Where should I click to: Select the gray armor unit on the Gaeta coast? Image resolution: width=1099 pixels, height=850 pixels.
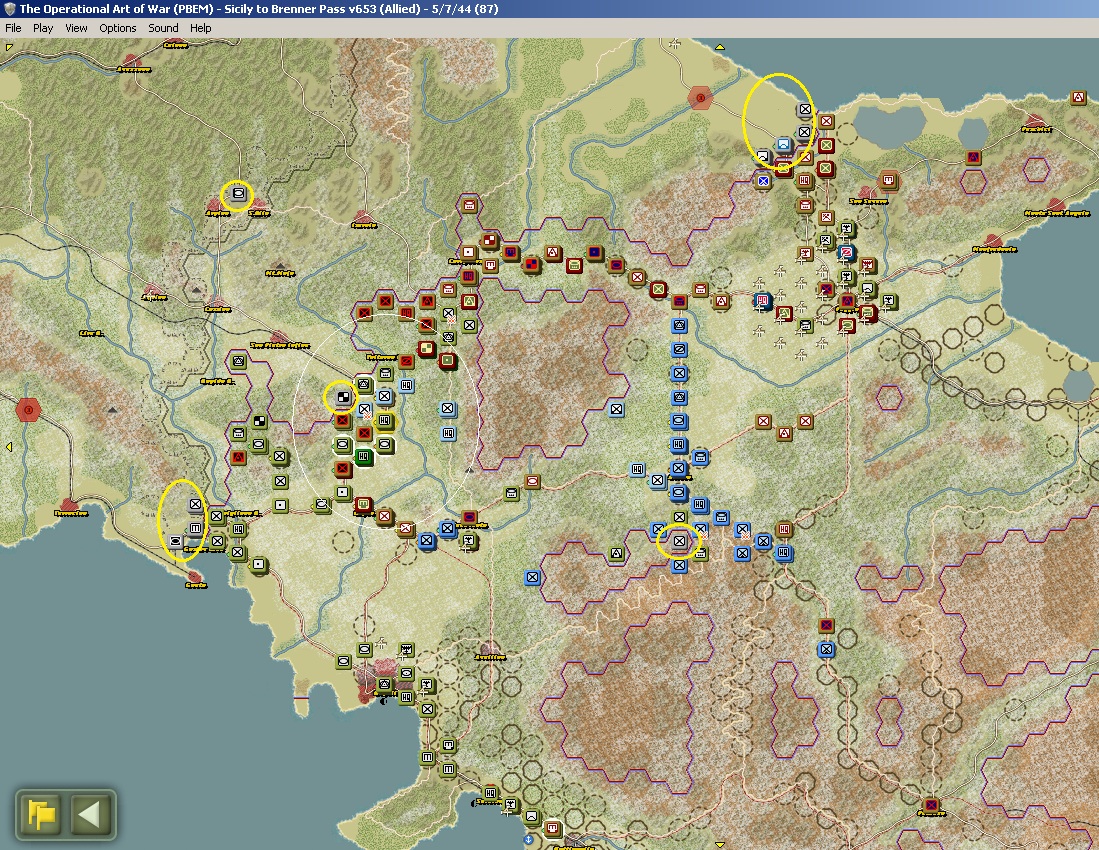point(175,541)
